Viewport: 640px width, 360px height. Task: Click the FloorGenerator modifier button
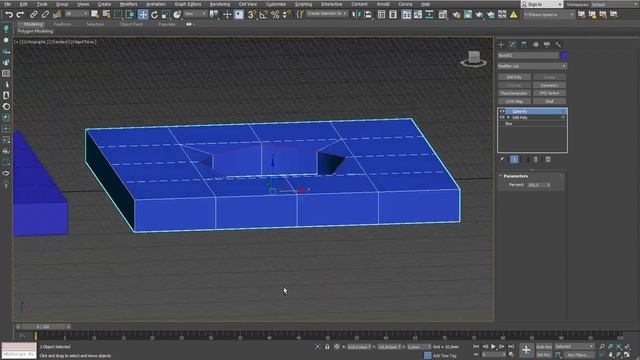point(514,93)
